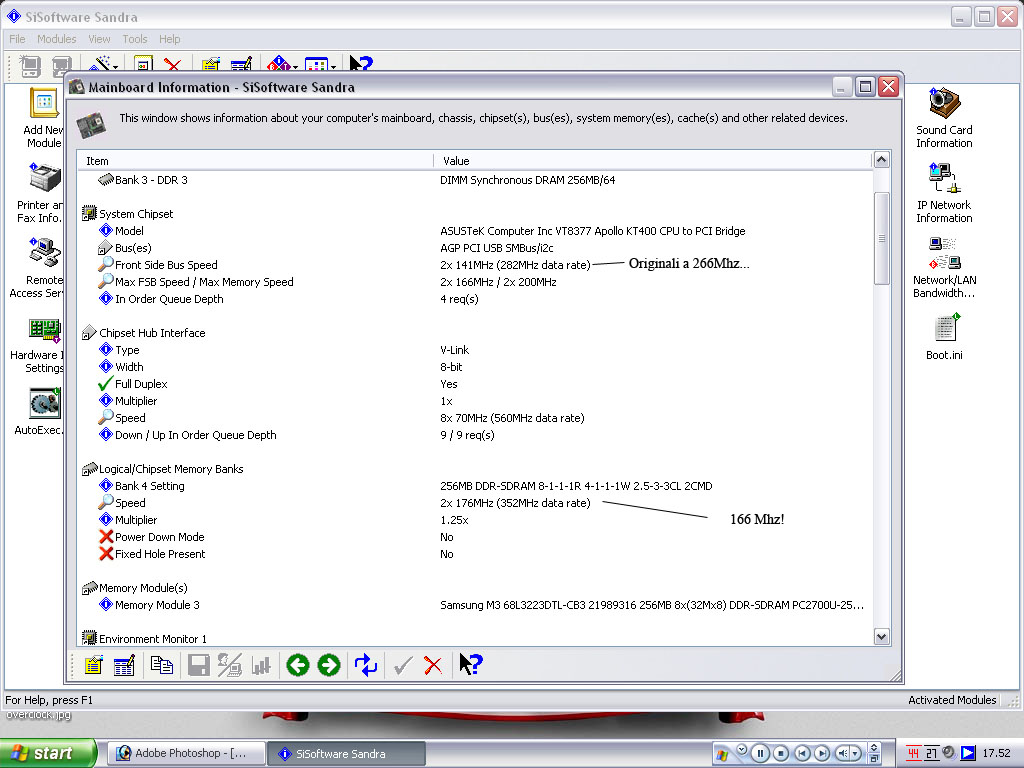This screenshot has width=1024, height=768.
Task: Click the What's This help icon in dialog toolbar
Action: coord(470,664)
